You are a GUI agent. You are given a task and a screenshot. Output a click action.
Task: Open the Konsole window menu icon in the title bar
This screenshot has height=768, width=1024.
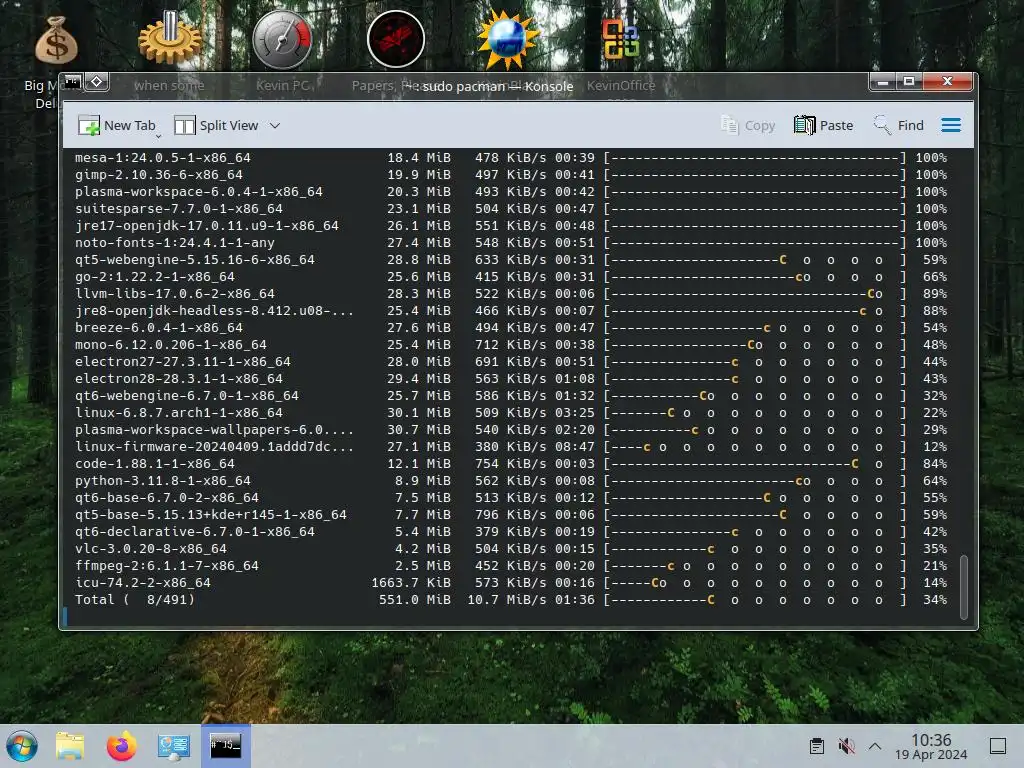73,82
